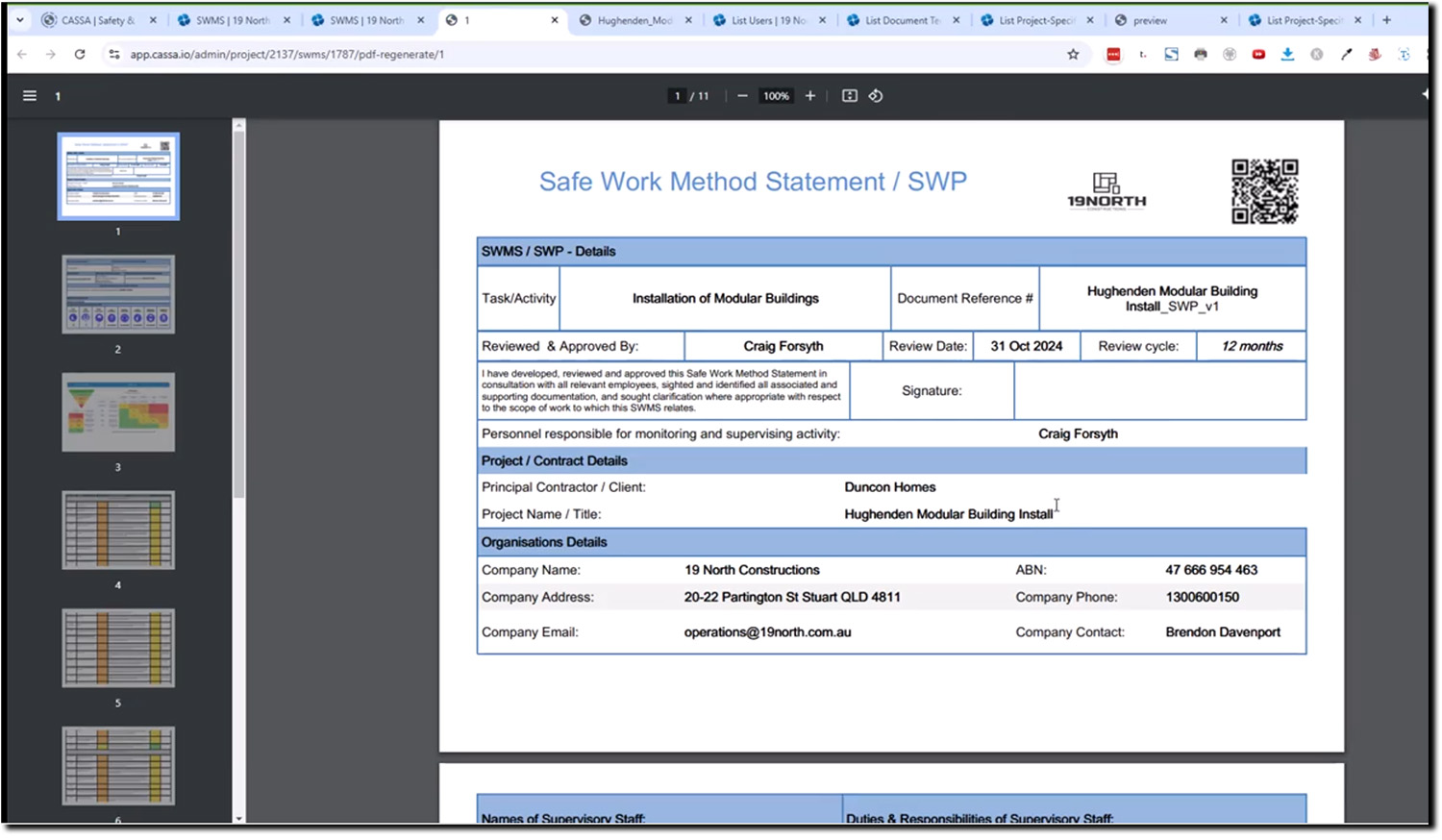
Task: Open the tab search dropdown arrow
Action: click(19, 19)
